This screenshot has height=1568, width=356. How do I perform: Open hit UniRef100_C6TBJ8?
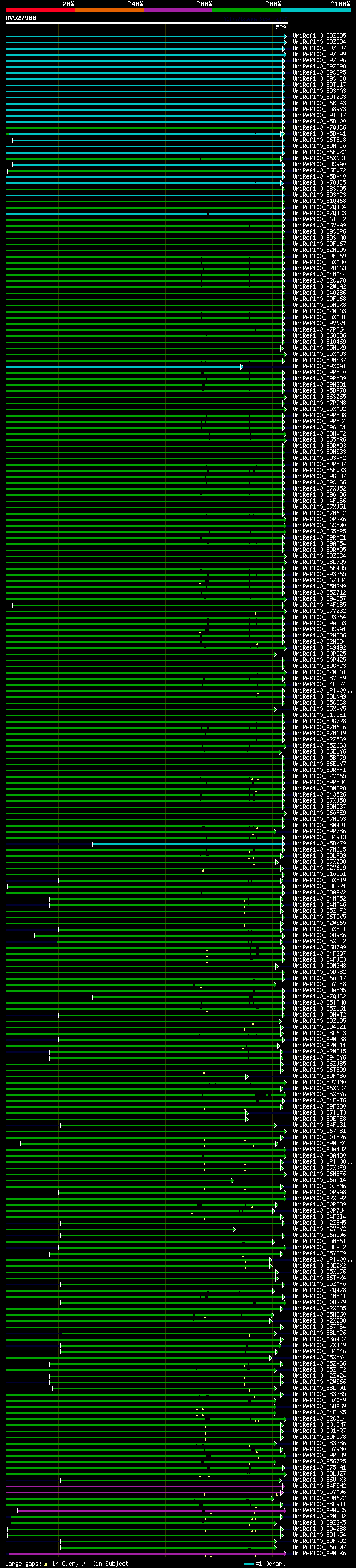(x=319, y=140)
